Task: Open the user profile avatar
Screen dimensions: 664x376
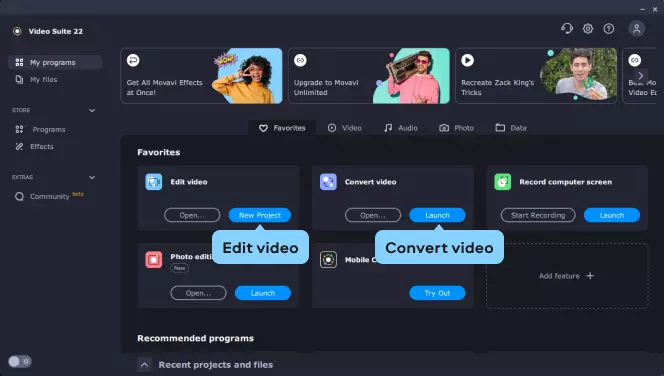Action: point(636,28)
